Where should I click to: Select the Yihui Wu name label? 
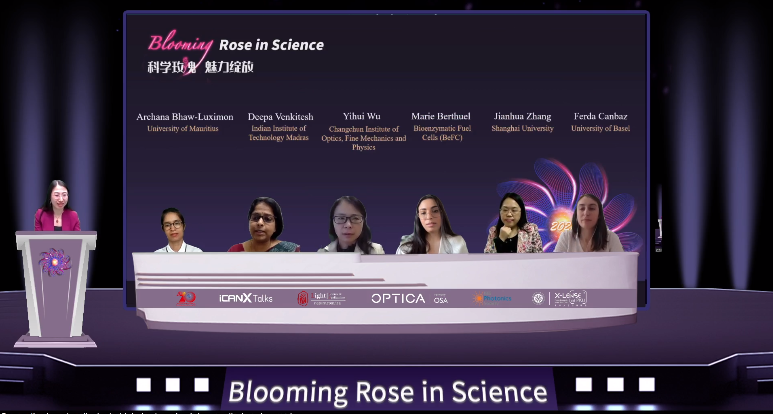point(363,117)
